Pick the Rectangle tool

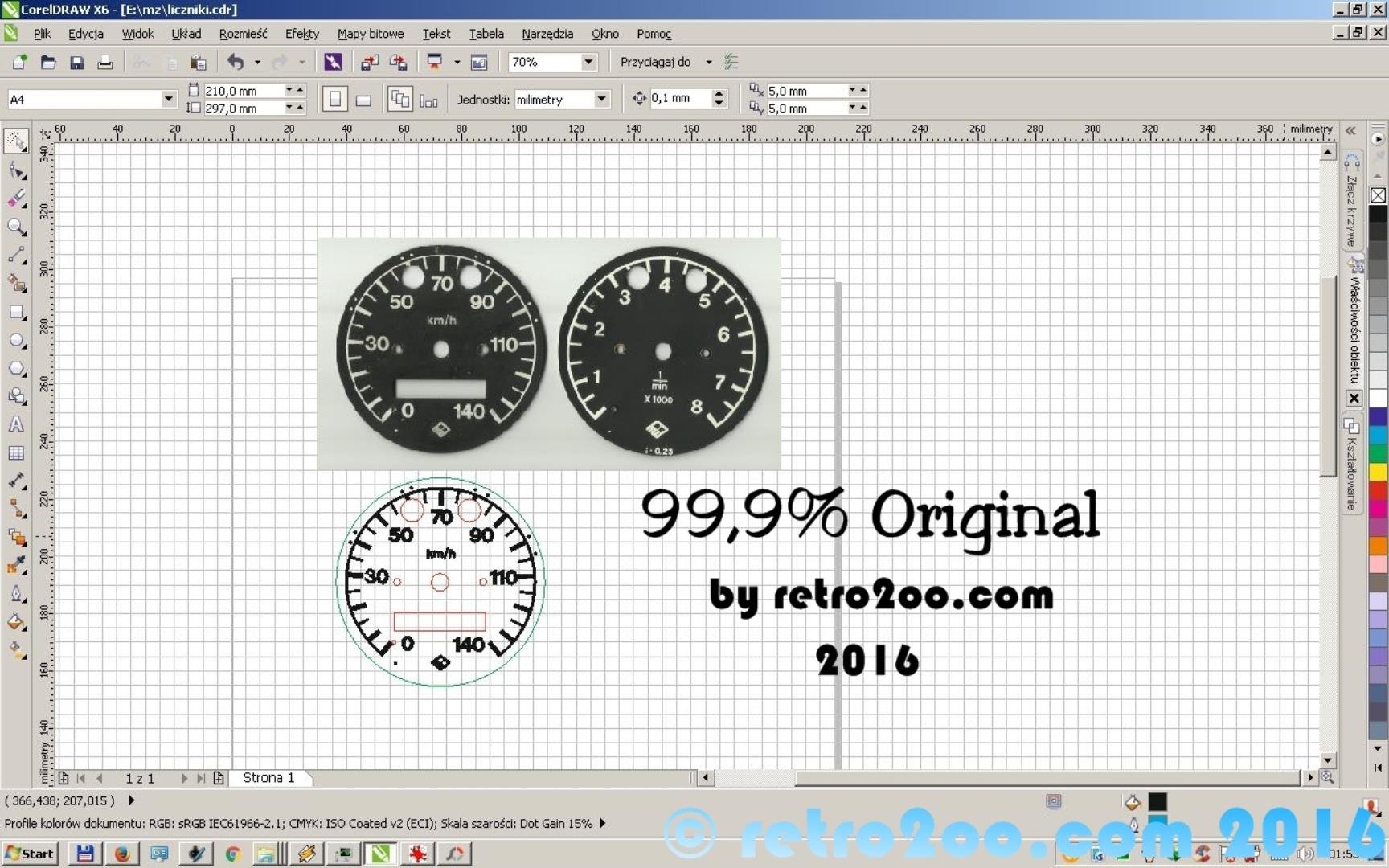16,313
